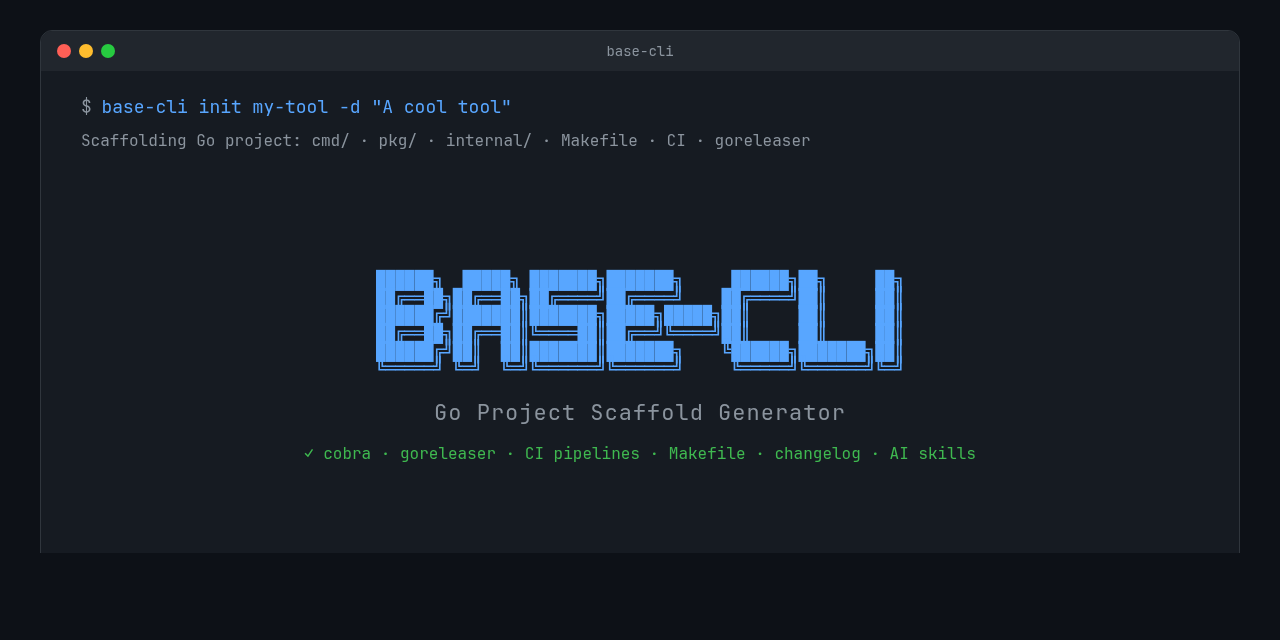Click the BASE-CLI ASCII art logo
The width and height of the screenshot is (1280, 640).
[x=639, y=321]
